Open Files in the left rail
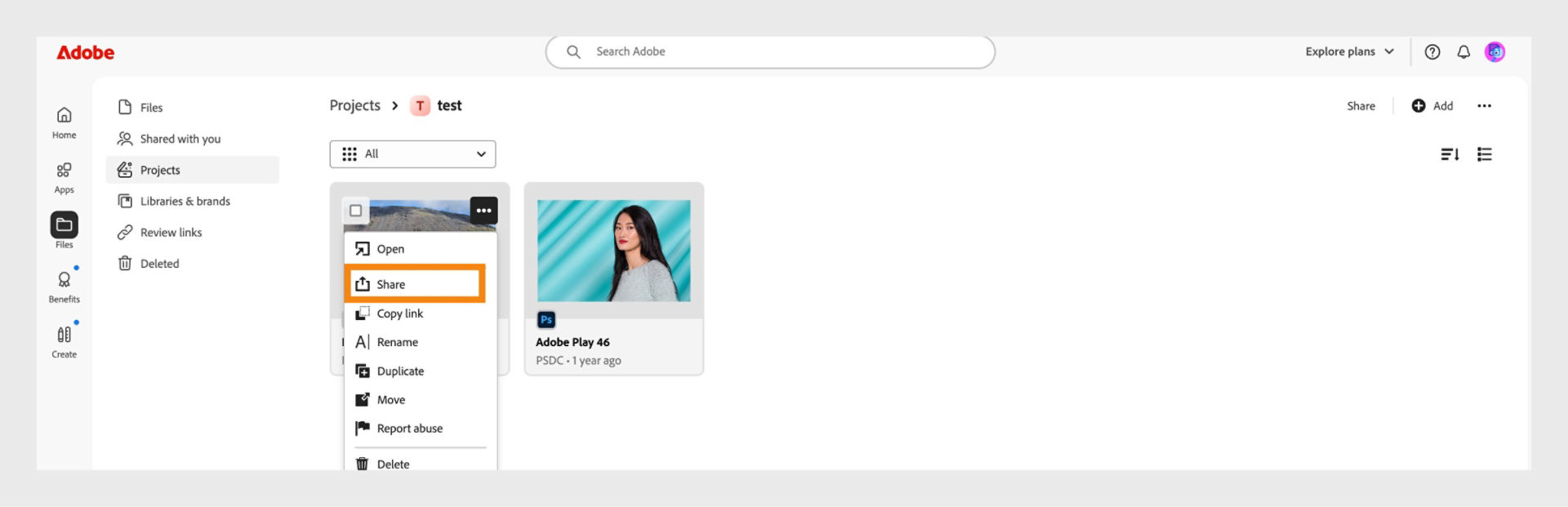The height and width of the screenshot is (507, 1568). (x=64, y=231)
